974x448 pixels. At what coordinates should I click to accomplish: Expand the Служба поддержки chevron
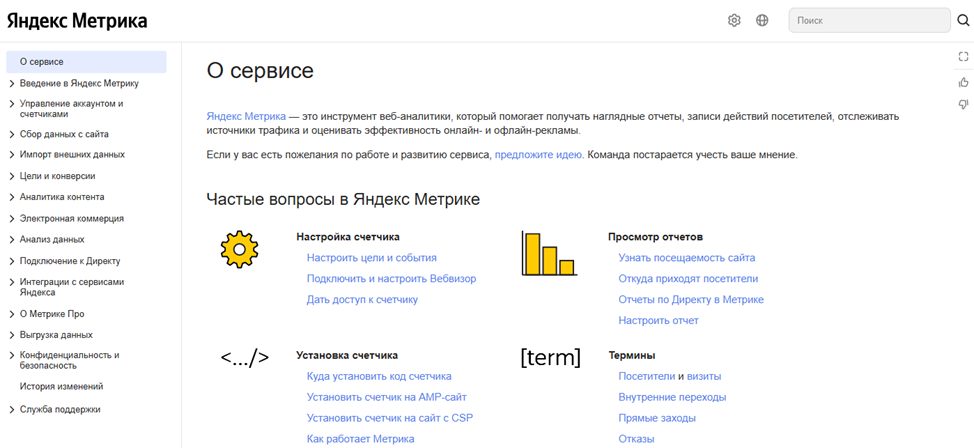(12, 409)
